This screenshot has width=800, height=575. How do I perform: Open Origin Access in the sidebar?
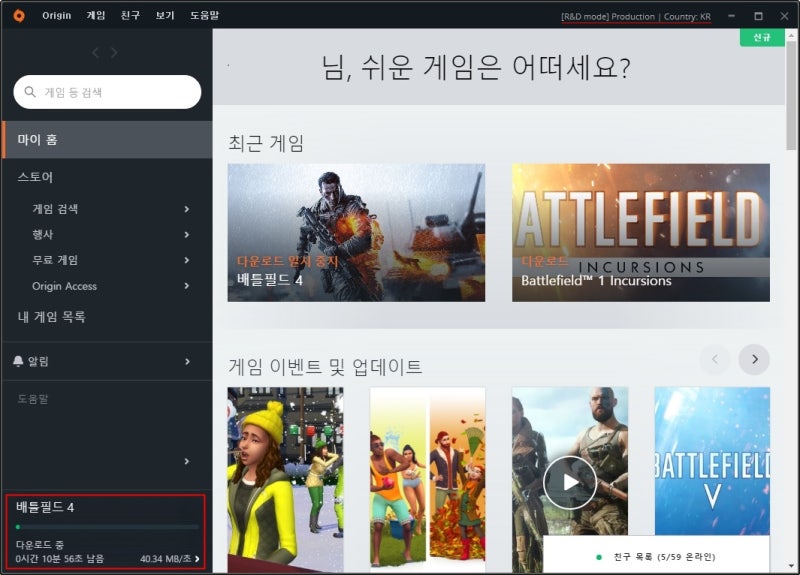[x=64, y=286]
